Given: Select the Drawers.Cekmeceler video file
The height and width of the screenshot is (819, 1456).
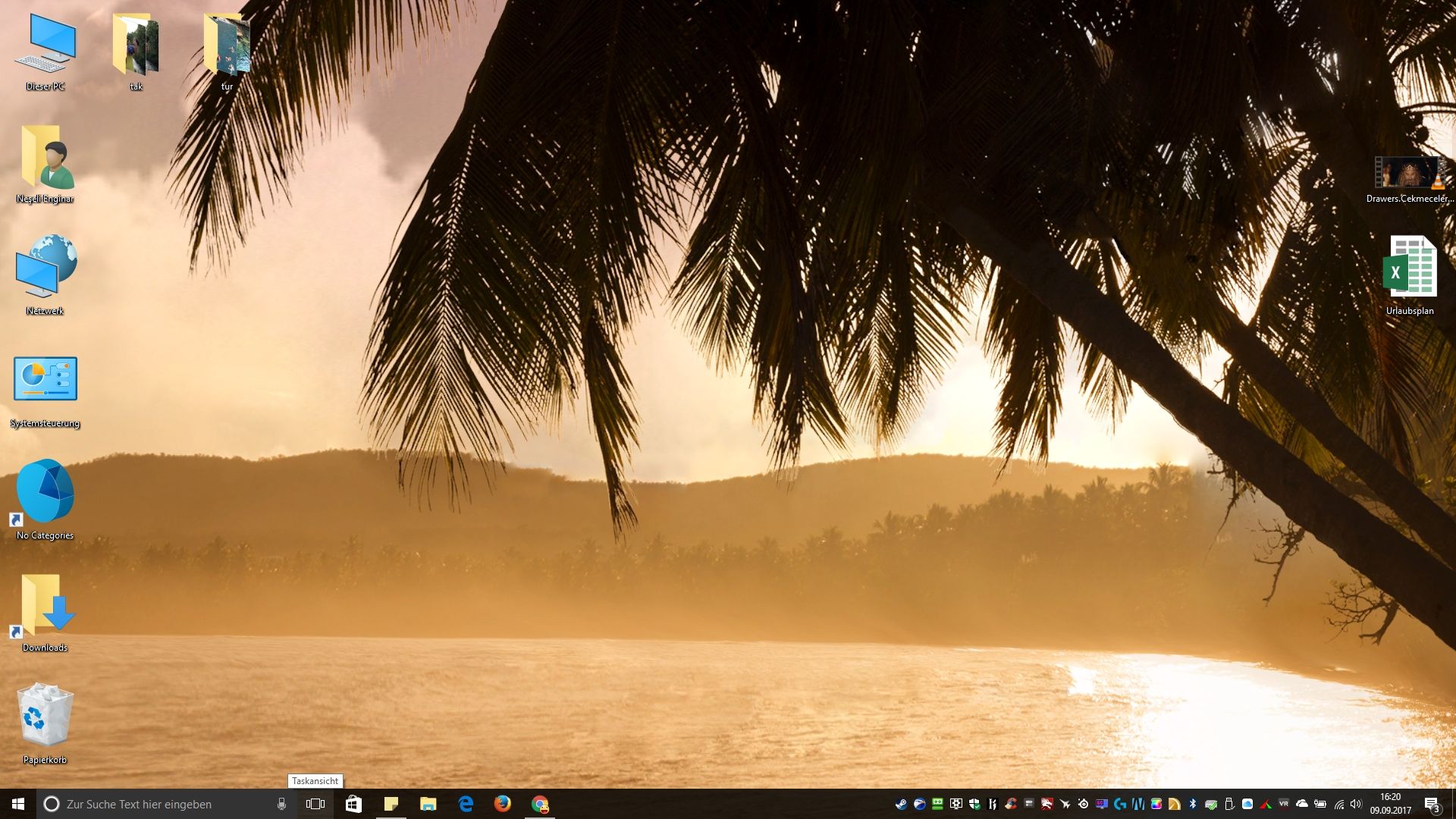Looking at the screenshot, I should tap(1410, 174).
